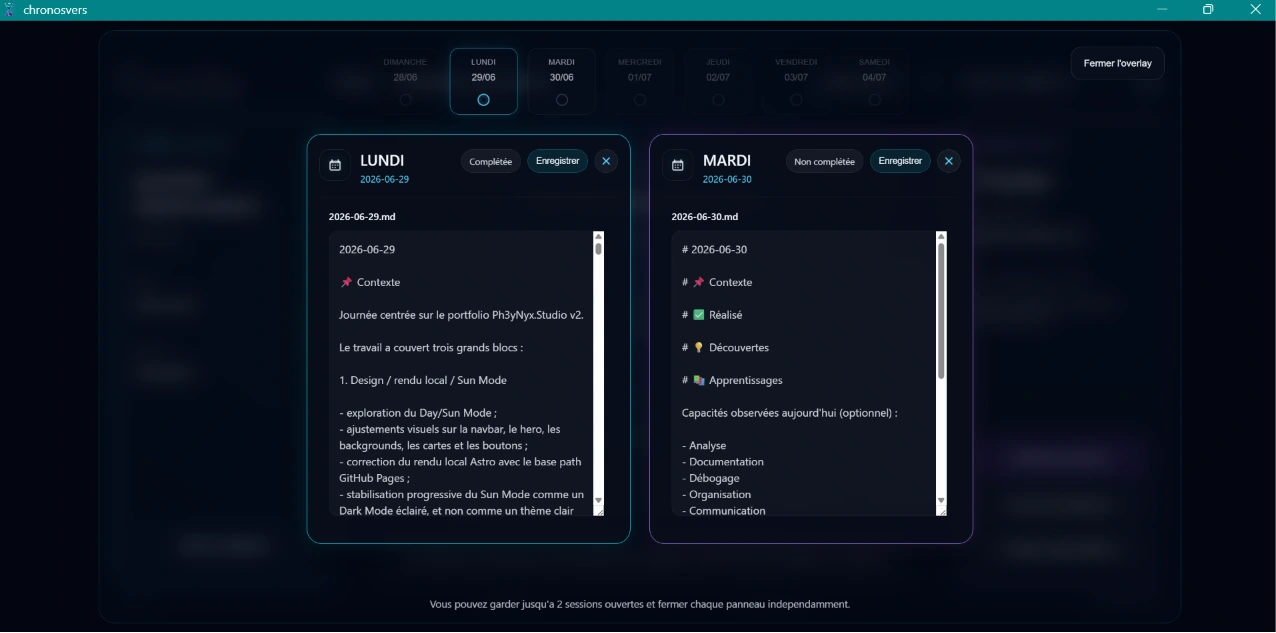Close the LUNDI session panel
Image resolution: width=1276 pixels, height=633 pixels.
606,161
